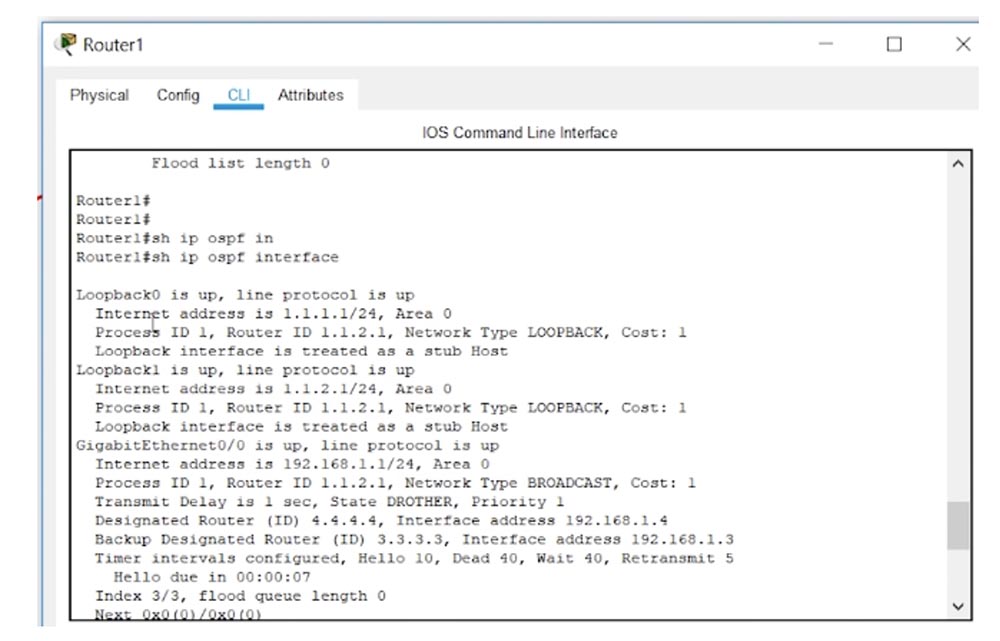Open the CLI tab

click(x=240, y=95)
